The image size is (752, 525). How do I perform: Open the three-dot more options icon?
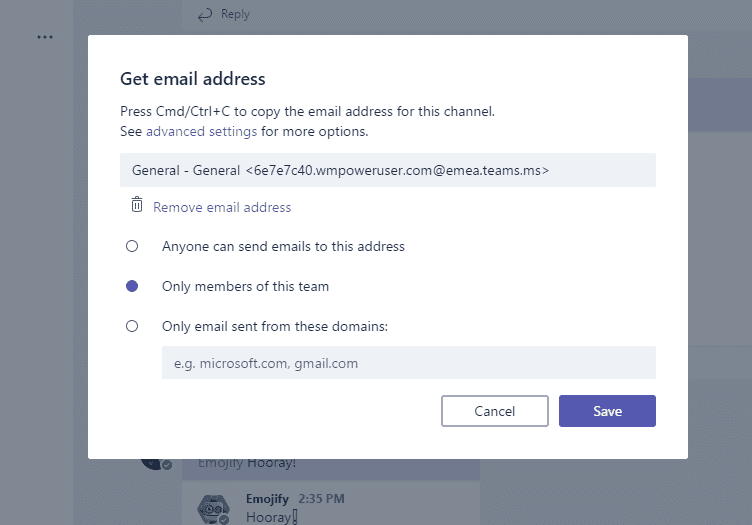point(45,37)
